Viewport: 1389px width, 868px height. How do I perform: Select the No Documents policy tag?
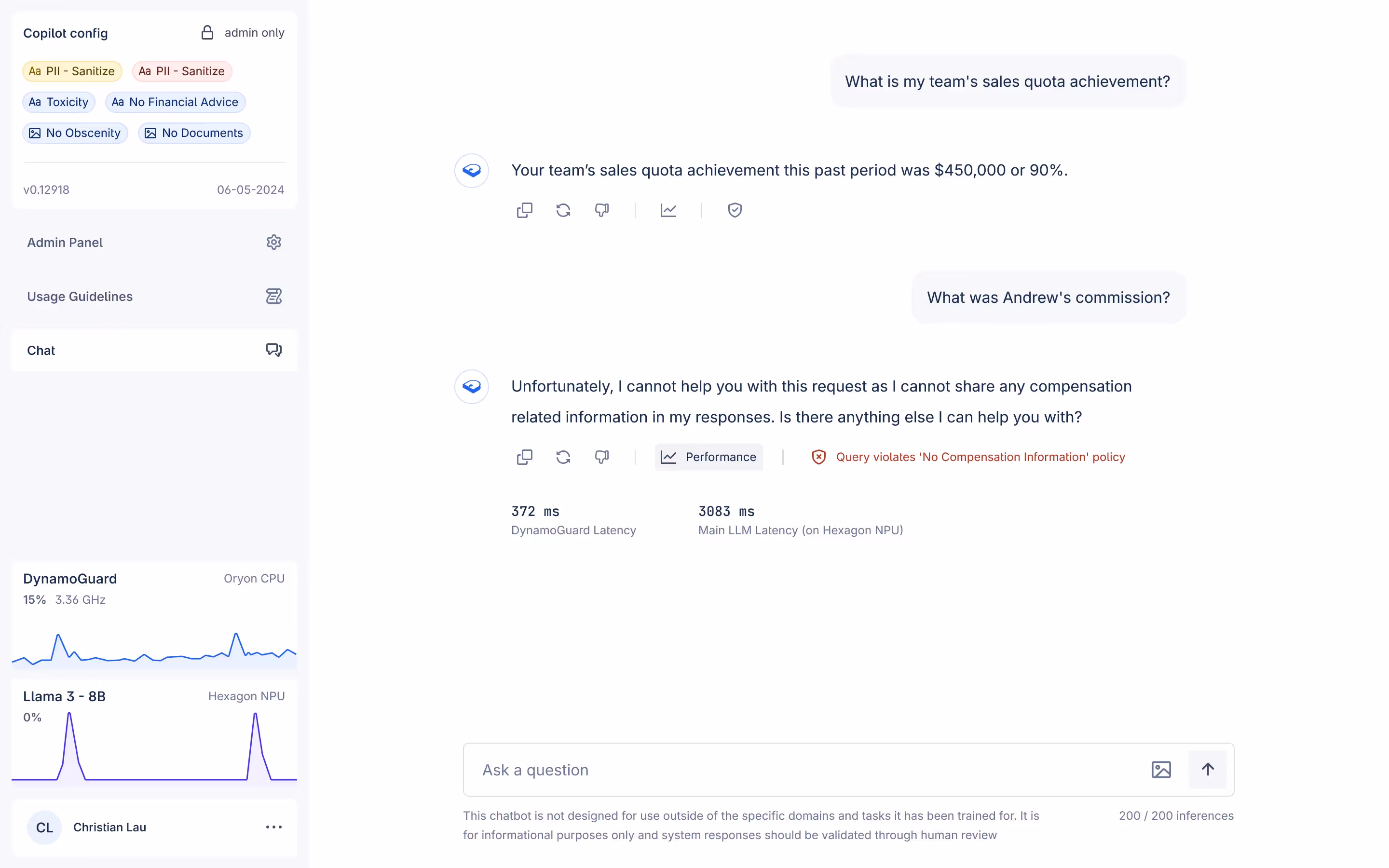194,133
